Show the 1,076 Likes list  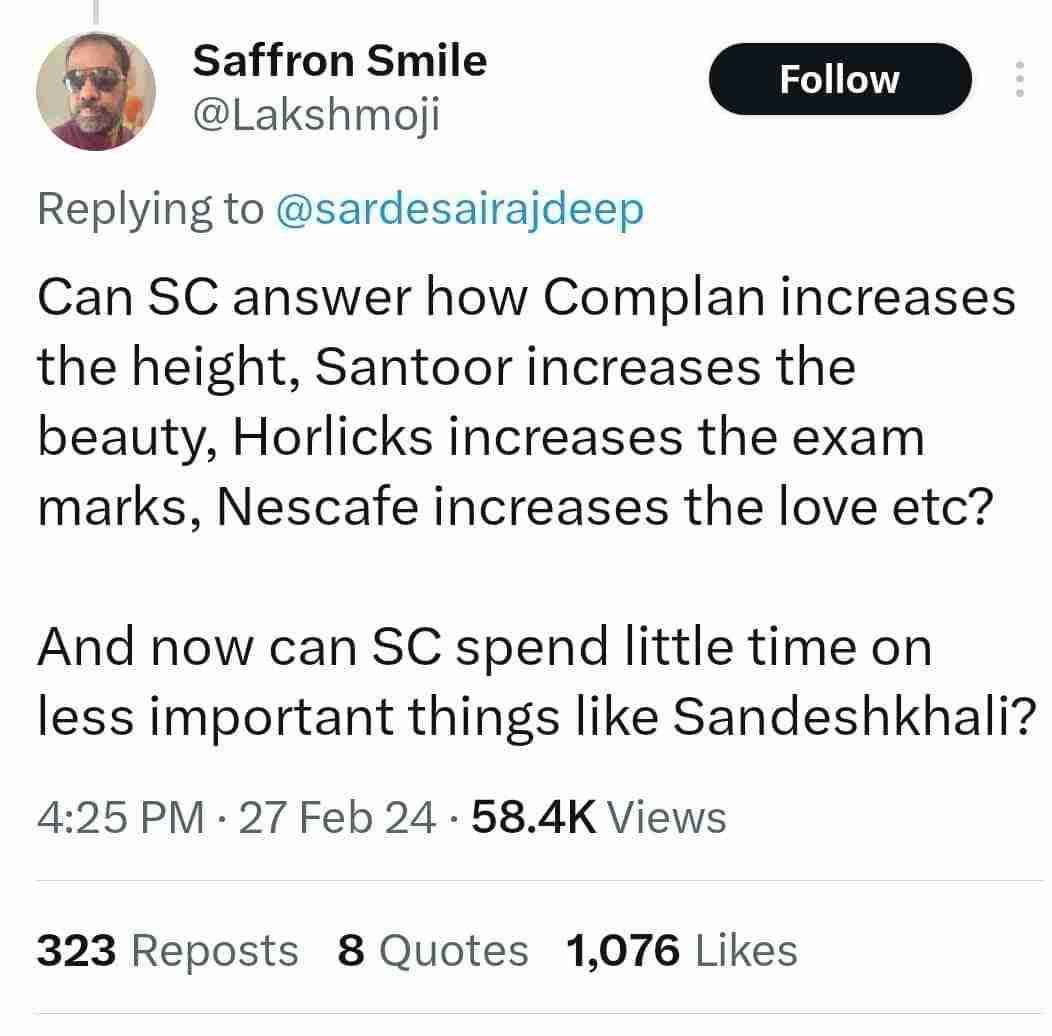pyautogui.click(x=681, y=949)
